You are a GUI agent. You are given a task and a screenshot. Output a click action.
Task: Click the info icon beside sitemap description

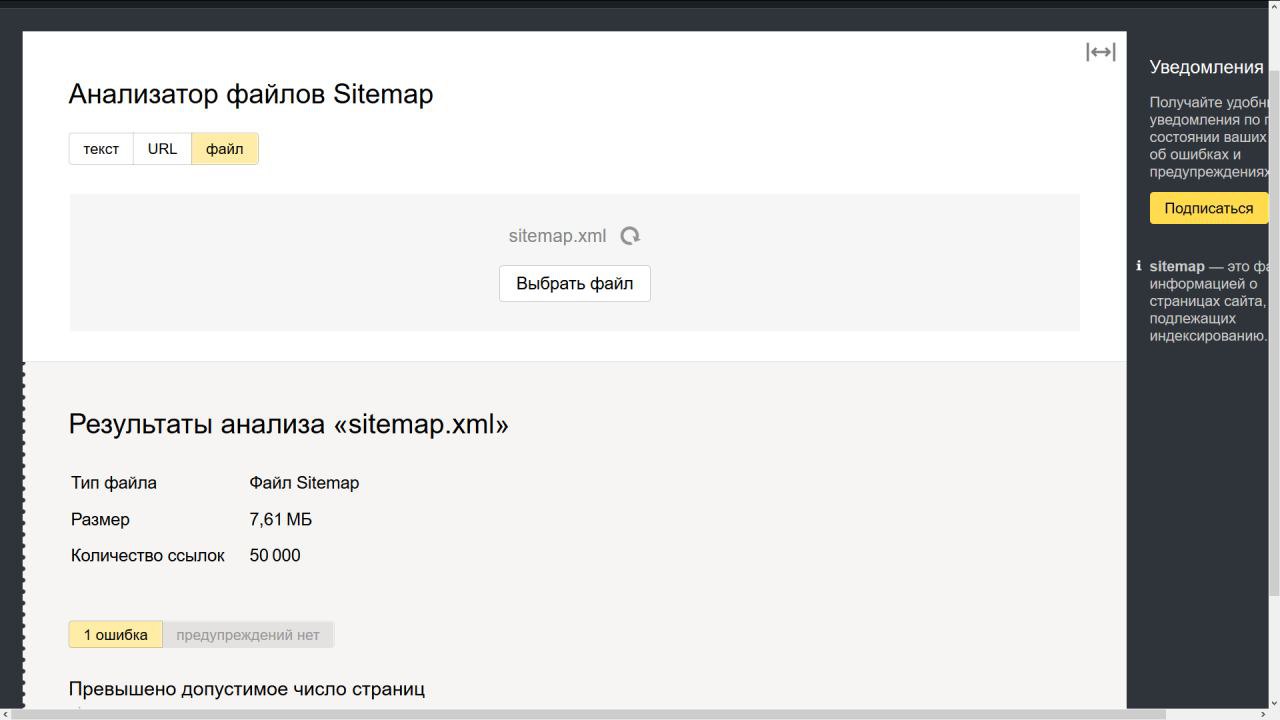pyautogui.click(x=1138, y=266)
